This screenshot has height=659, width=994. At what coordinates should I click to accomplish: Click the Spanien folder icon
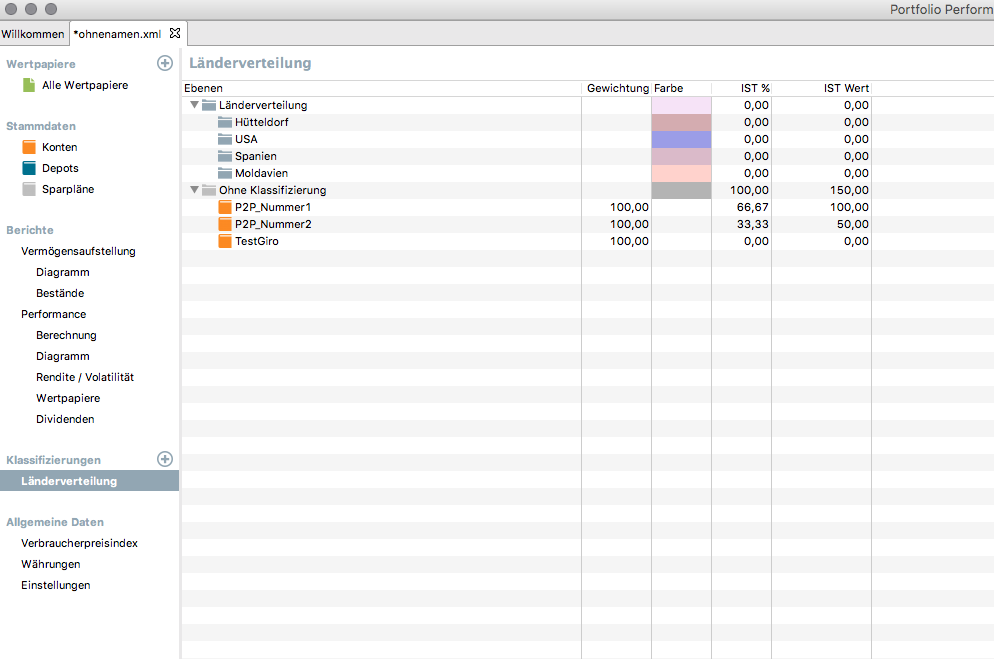[x=225, y=157]
